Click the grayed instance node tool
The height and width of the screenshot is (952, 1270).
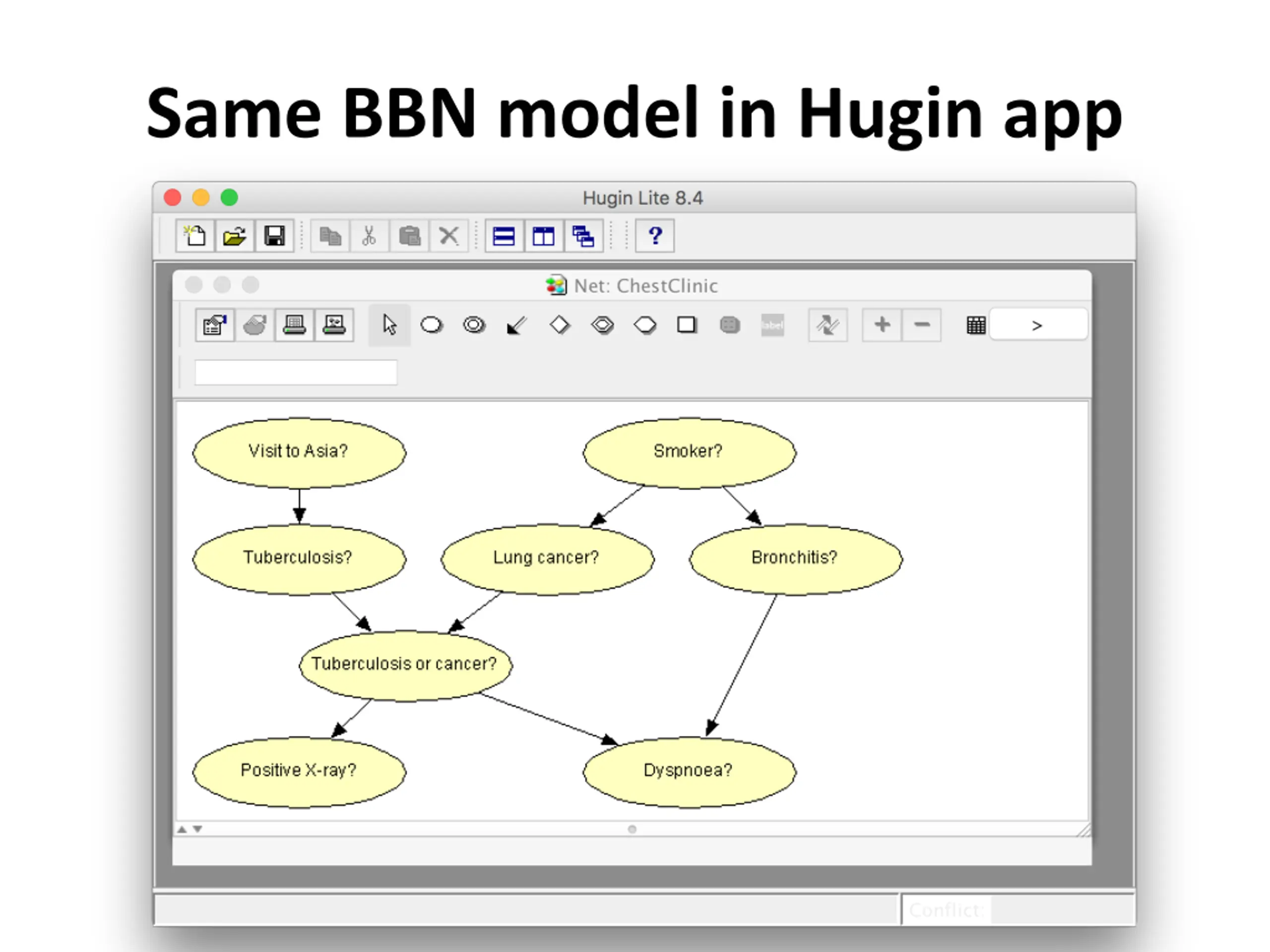(730, 325)
